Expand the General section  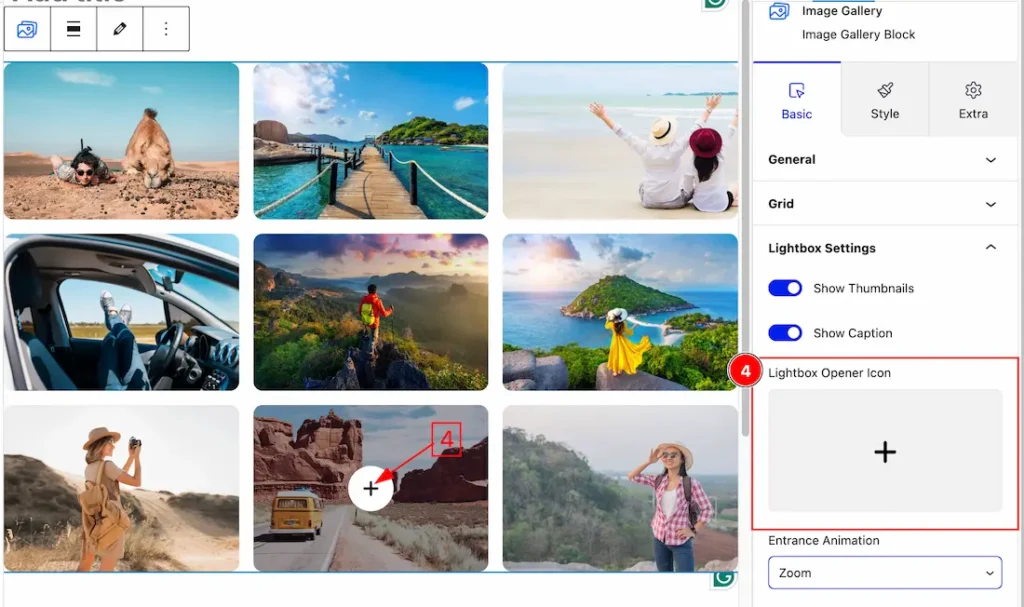click(x=885, y=159)
